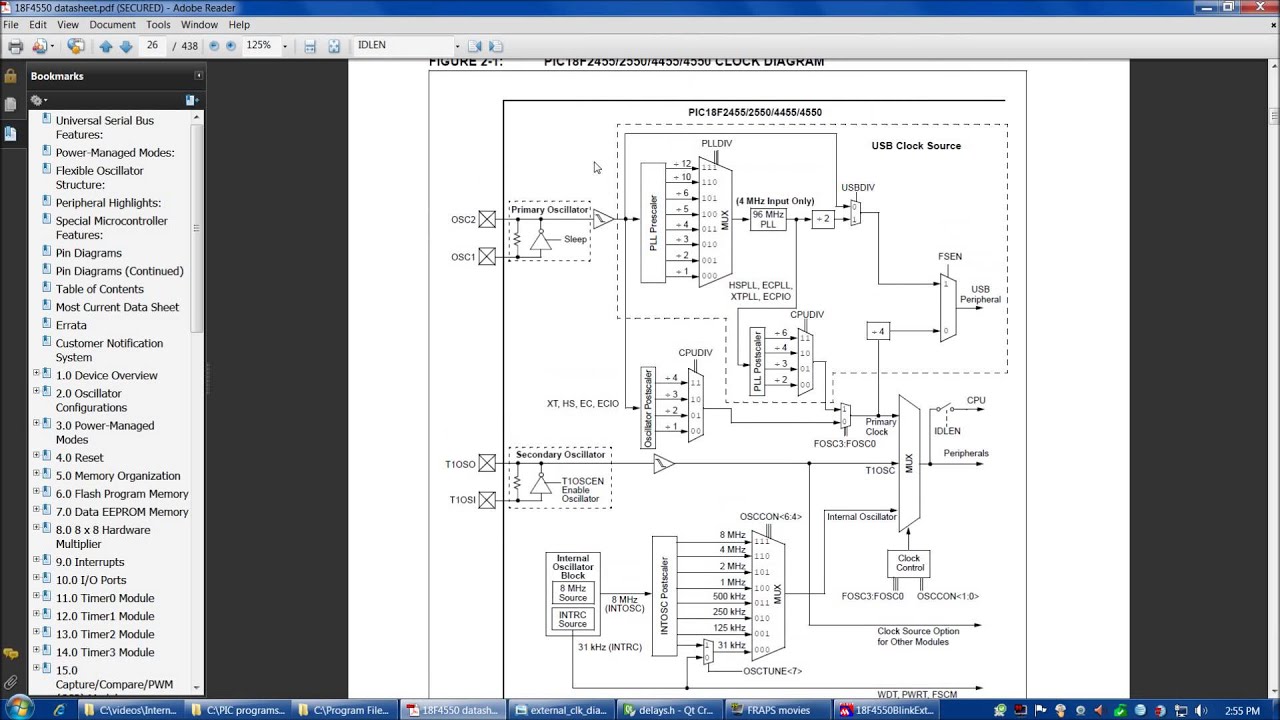Switch to C:\PIC programs taskbar folder
Screen dimensions: 1280x720
[x=238, y=710]
